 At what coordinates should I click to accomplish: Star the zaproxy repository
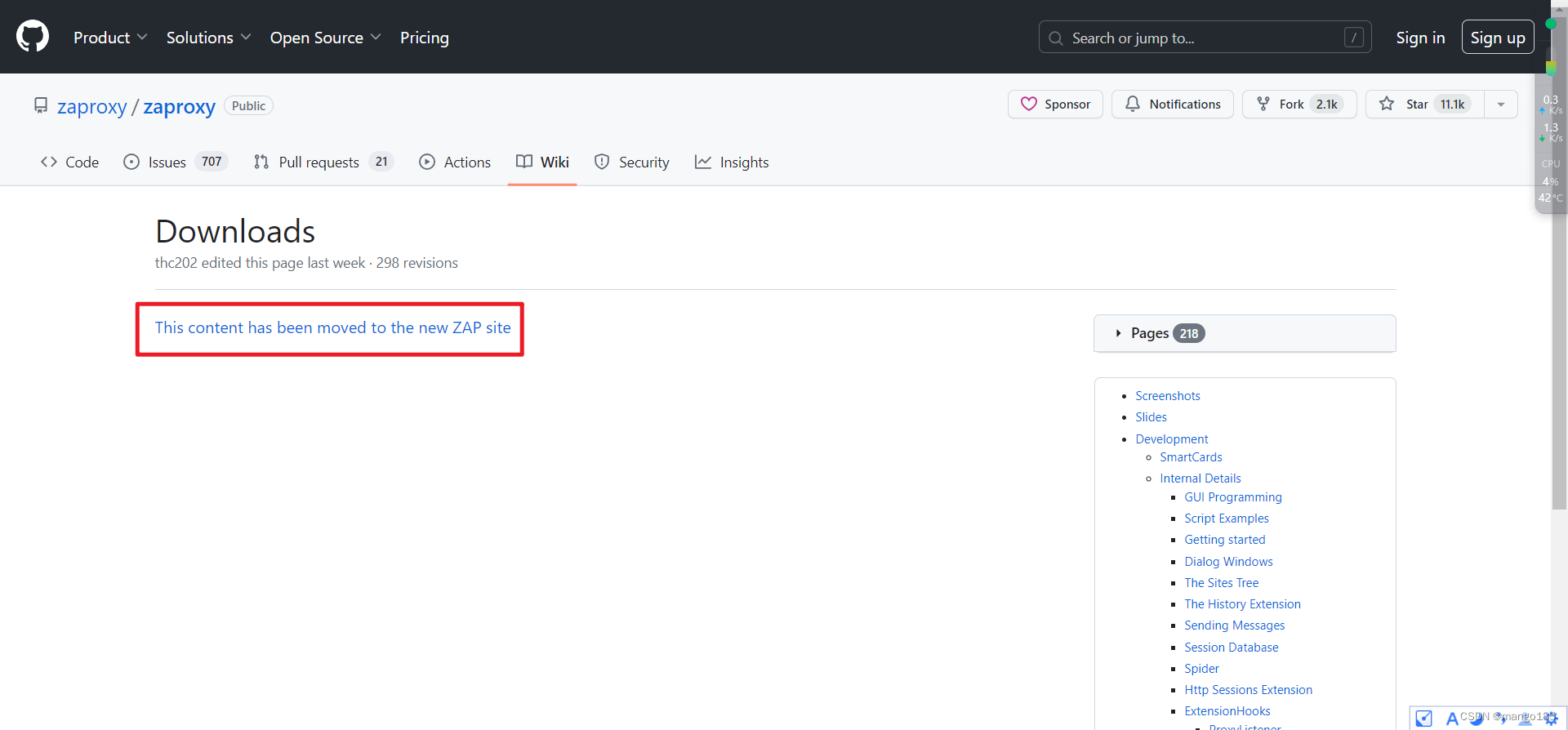click(x=1424, y=105)
